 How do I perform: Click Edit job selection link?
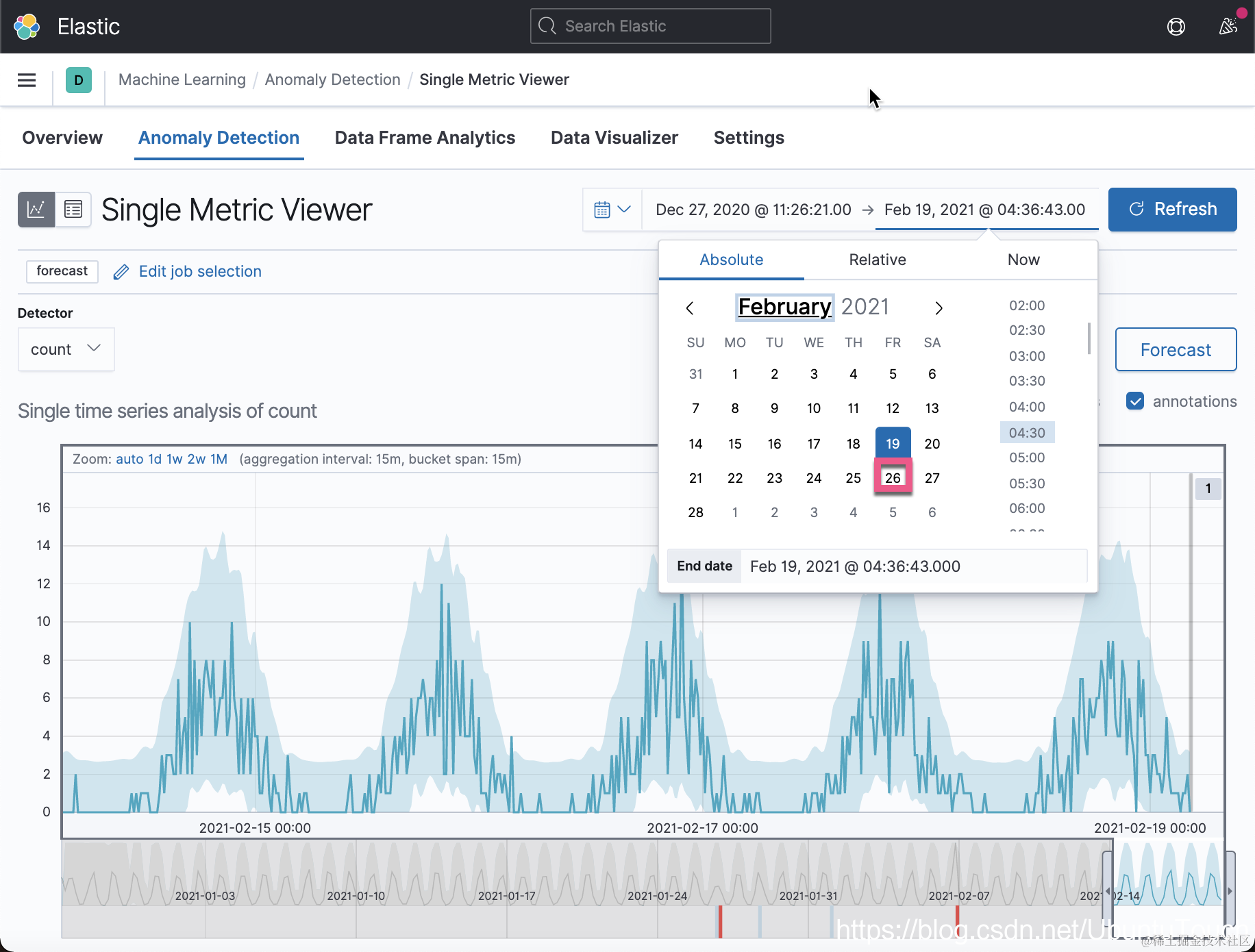click(x=200, y=272)
